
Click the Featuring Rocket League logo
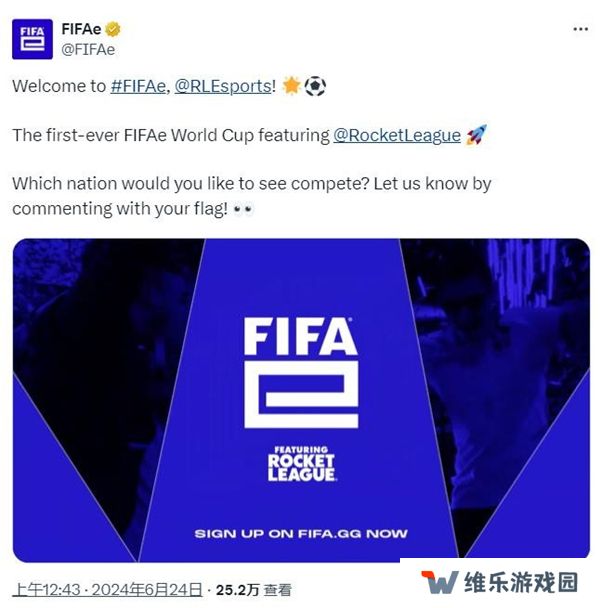point(301,464)
